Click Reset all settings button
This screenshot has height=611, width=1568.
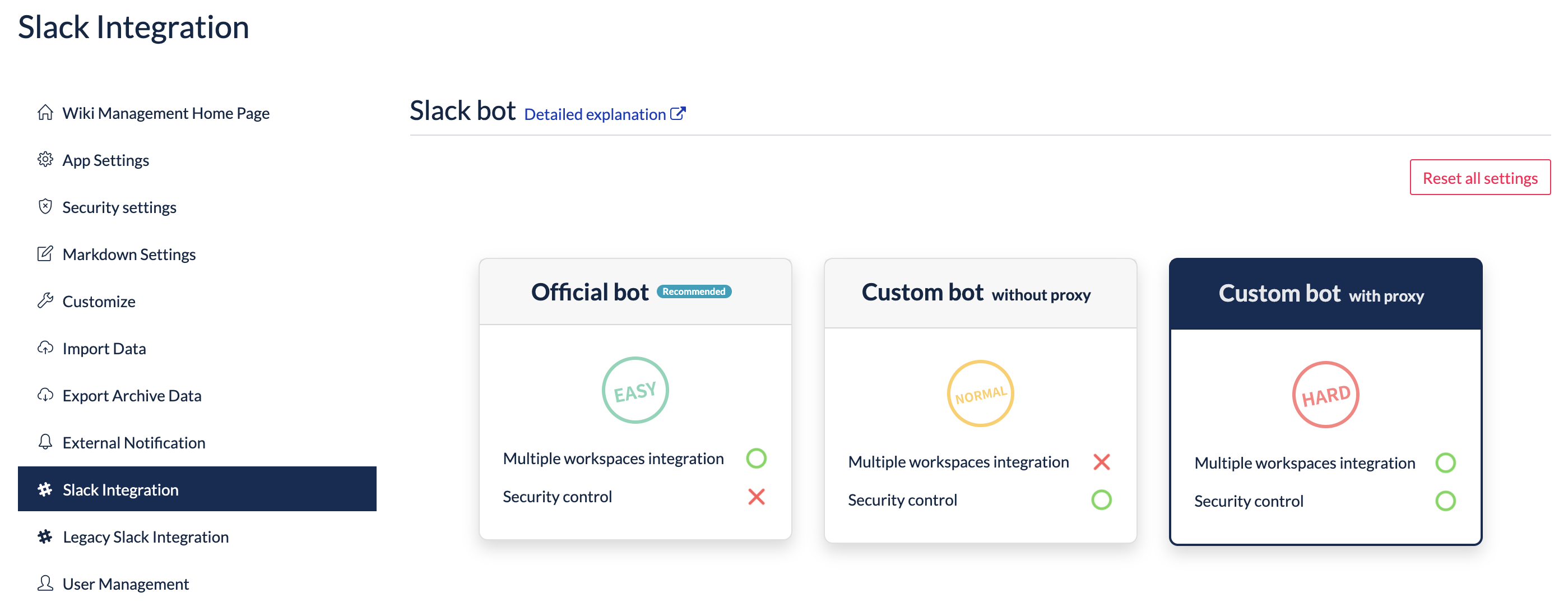tap(1480, 178)
